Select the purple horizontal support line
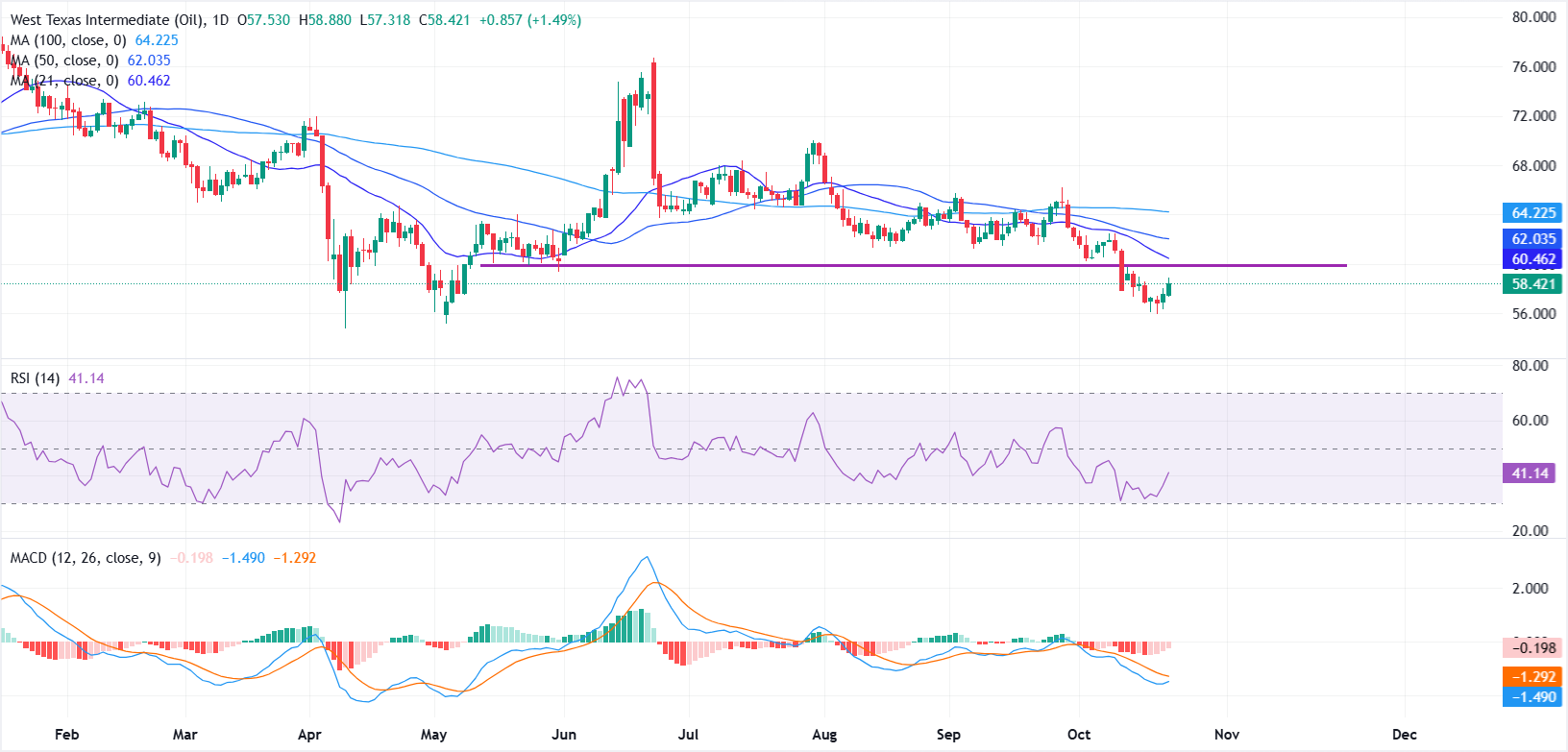Screen dimensions: 1568x752 pyautogui.click(x=913, y=265)
